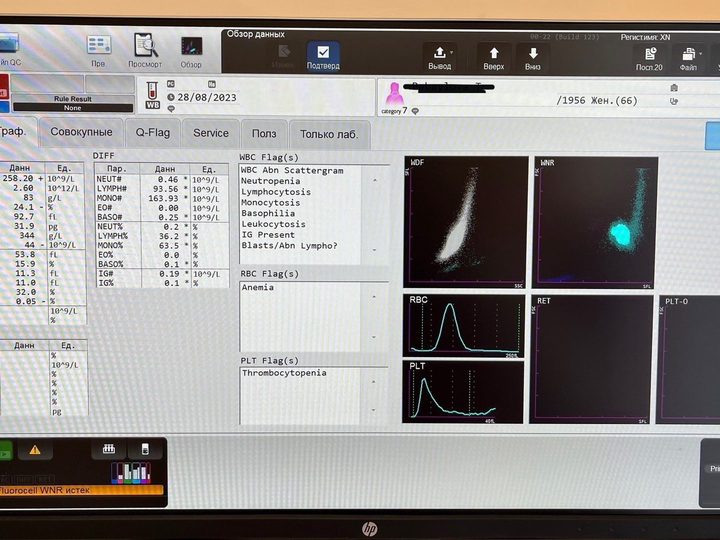720x540 pixels.
Task: Click the patient info /1956 Жен.(66)
Action: coord(597,101)
